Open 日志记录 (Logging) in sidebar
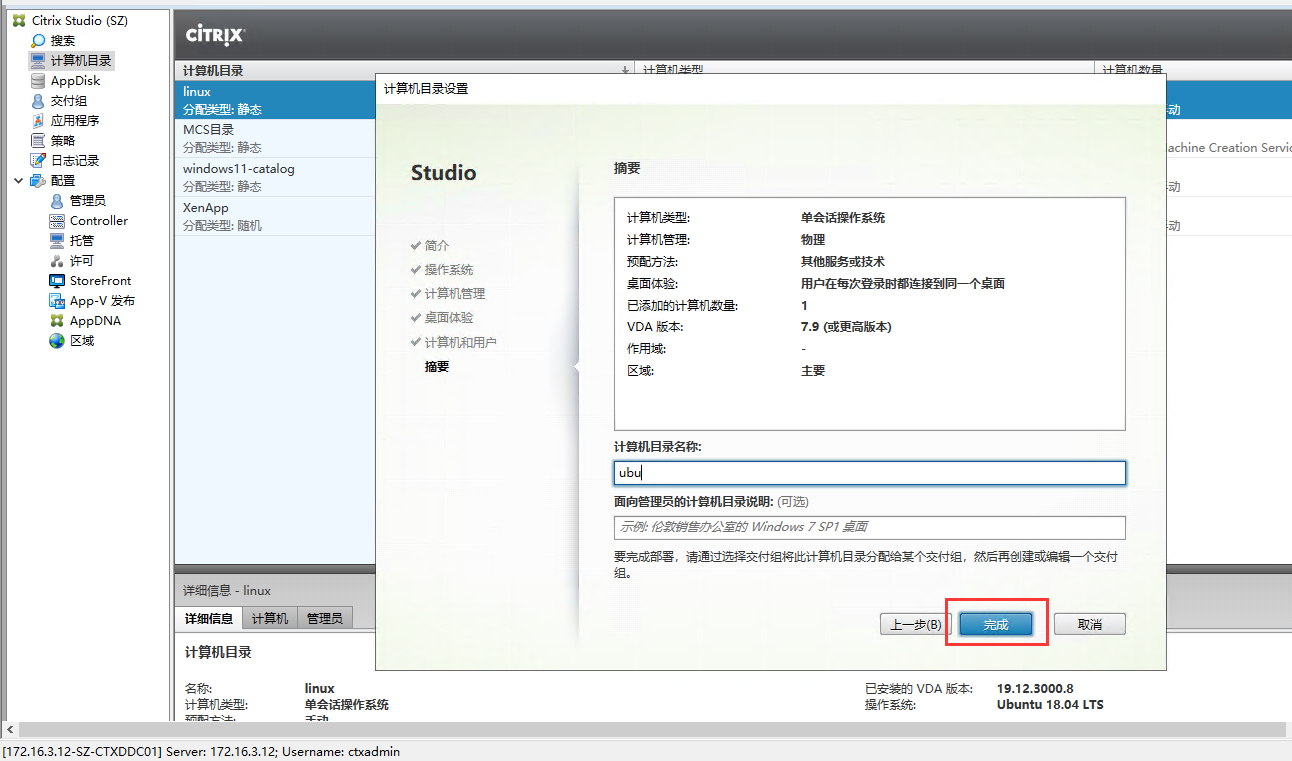Screen dimensions: 1292x761 pyautogui.click(x=37, y=160)
